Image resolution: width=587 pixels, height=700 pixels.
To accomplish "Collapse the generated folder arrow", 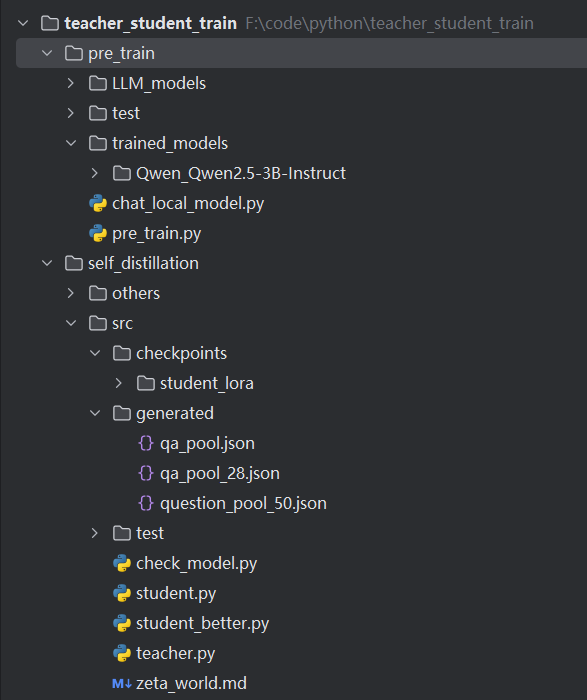I will pos(95,413).
